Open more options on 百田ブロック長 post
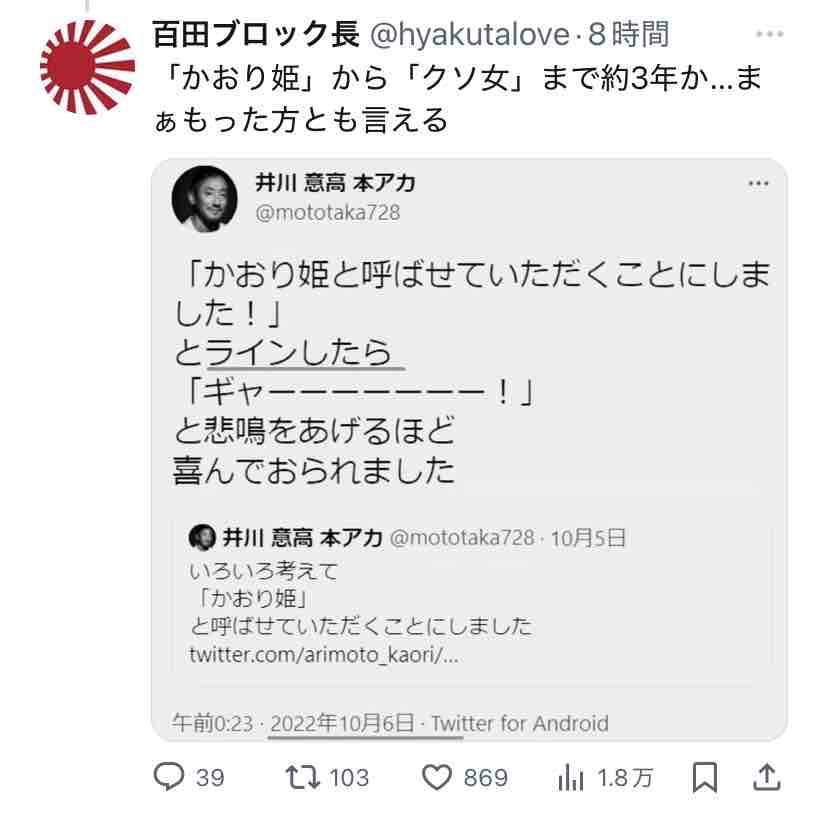Image resolution: width=828 pixels, height=815 pixels. pyautogui.click(x=769, y=35)
